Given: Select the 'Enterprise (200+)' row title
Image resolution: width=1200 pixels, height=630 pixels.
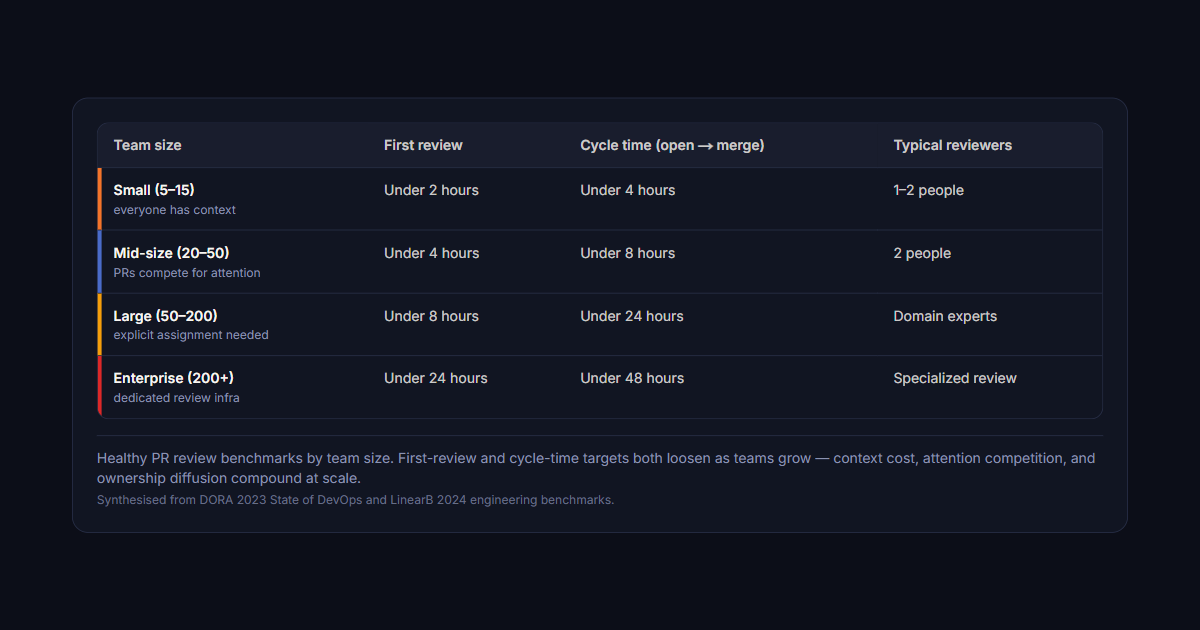Looking at the screenshot, I should pos(174,378).
